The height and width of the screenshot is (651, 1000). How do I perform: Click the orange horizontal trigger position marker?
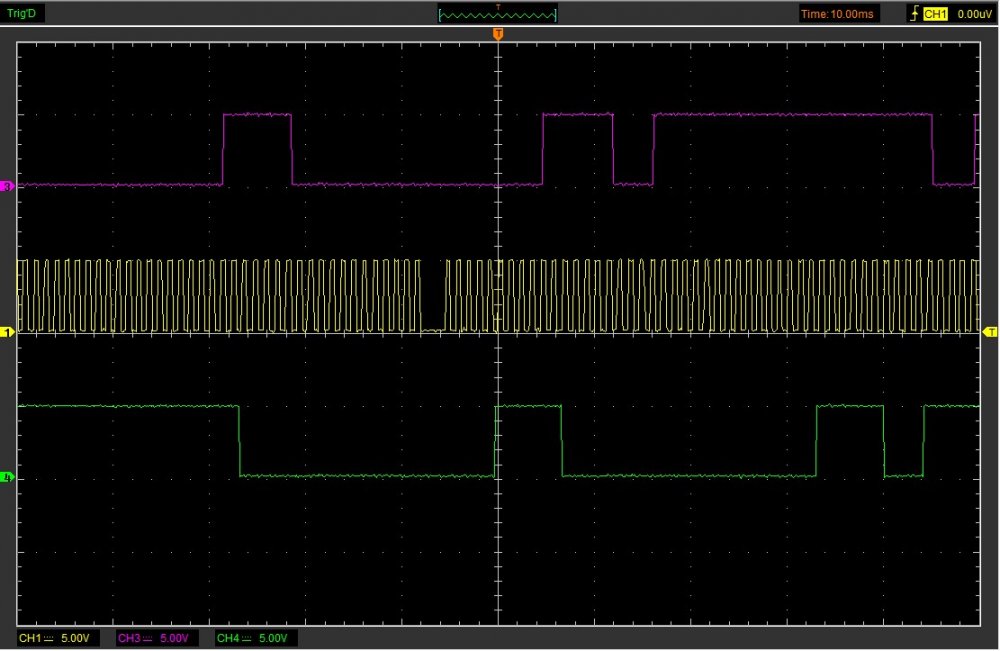(x=498, y=35)
